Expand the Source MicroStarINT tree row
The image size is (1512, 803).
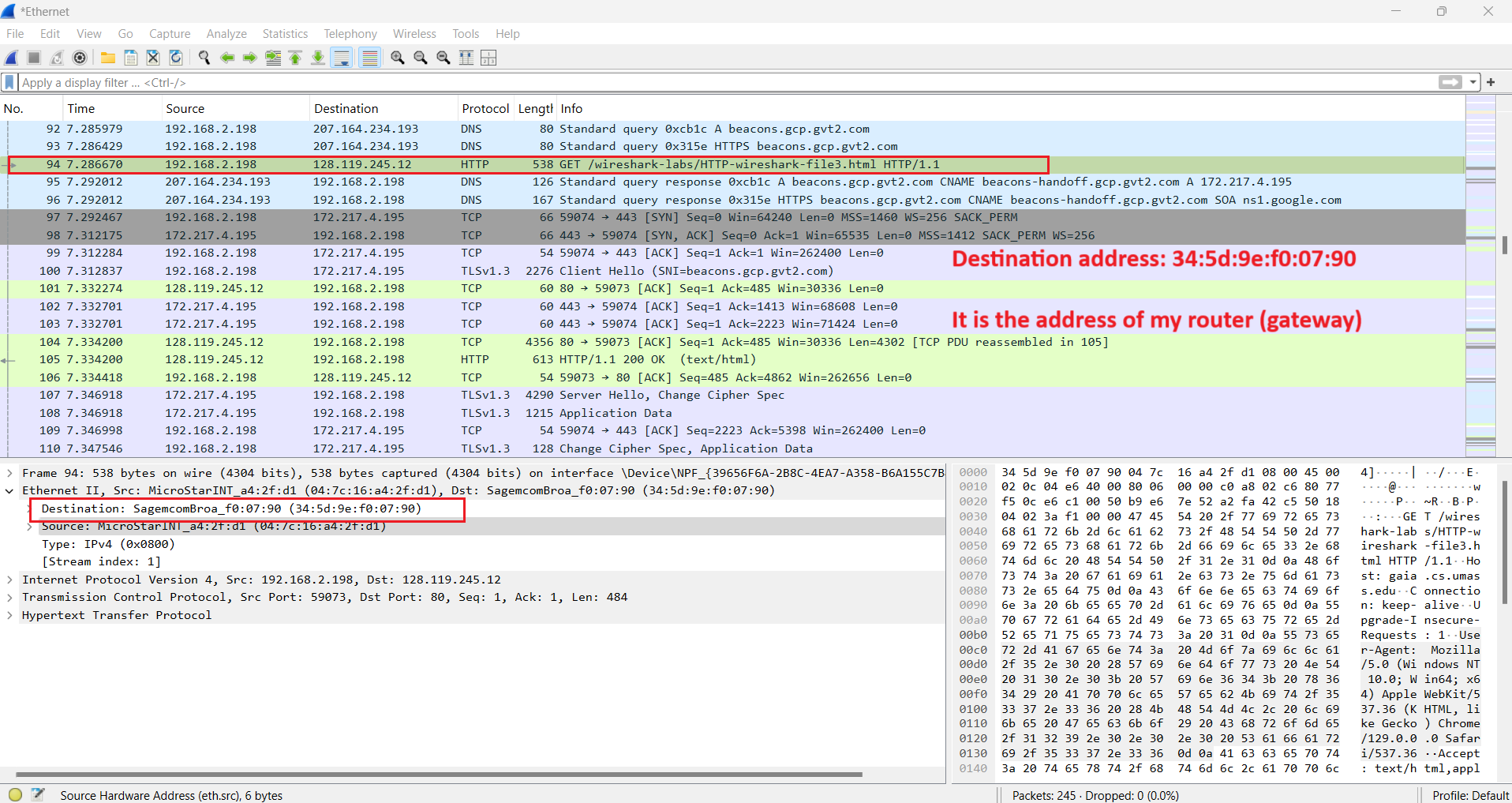pyautogui.click(x=30, y=527)
